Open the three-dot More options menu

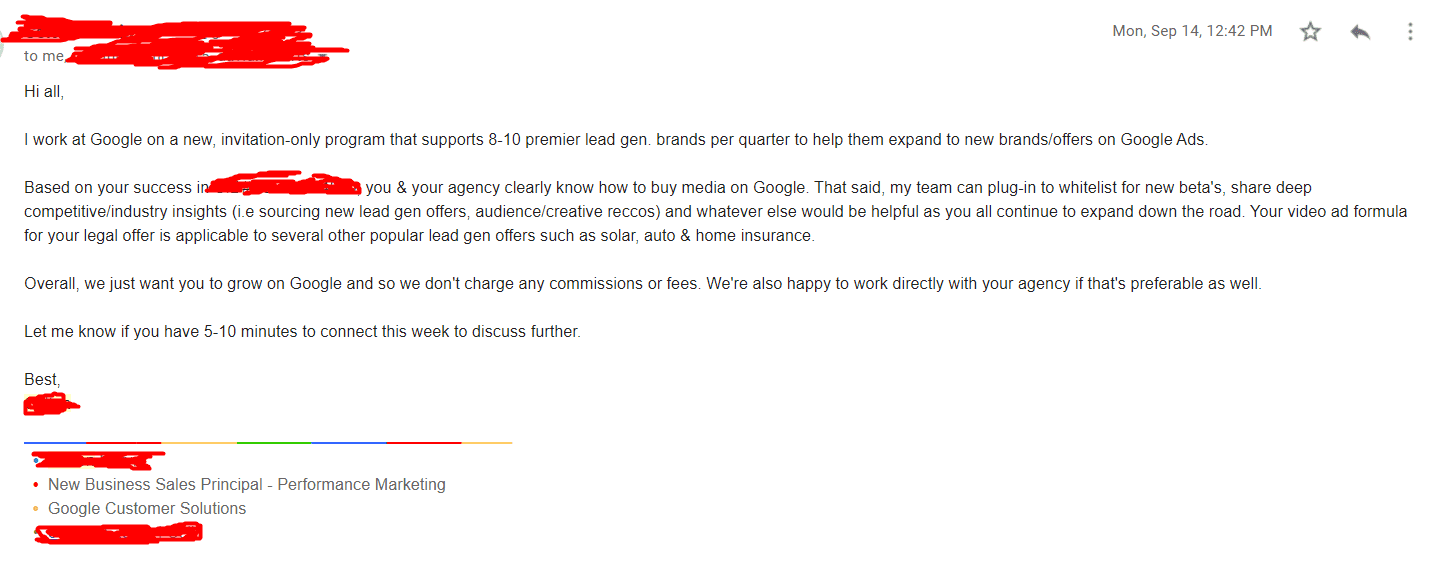(x=1410, y=32)
